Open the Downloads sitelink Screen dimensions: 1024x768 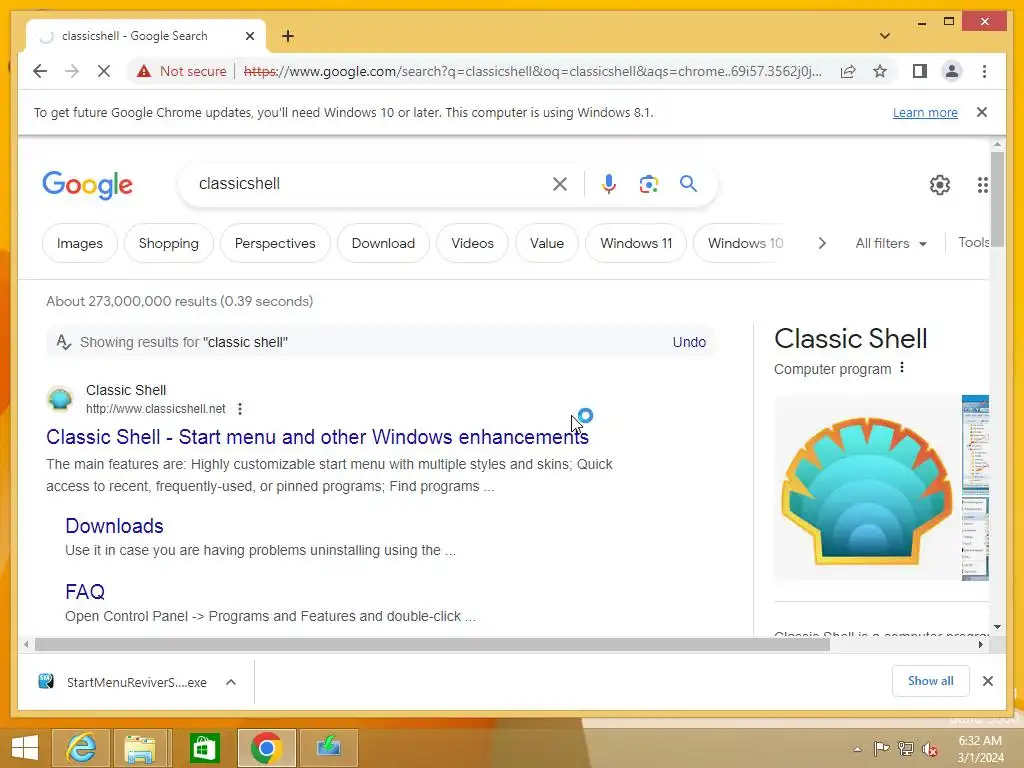click(x=114, y=526)
